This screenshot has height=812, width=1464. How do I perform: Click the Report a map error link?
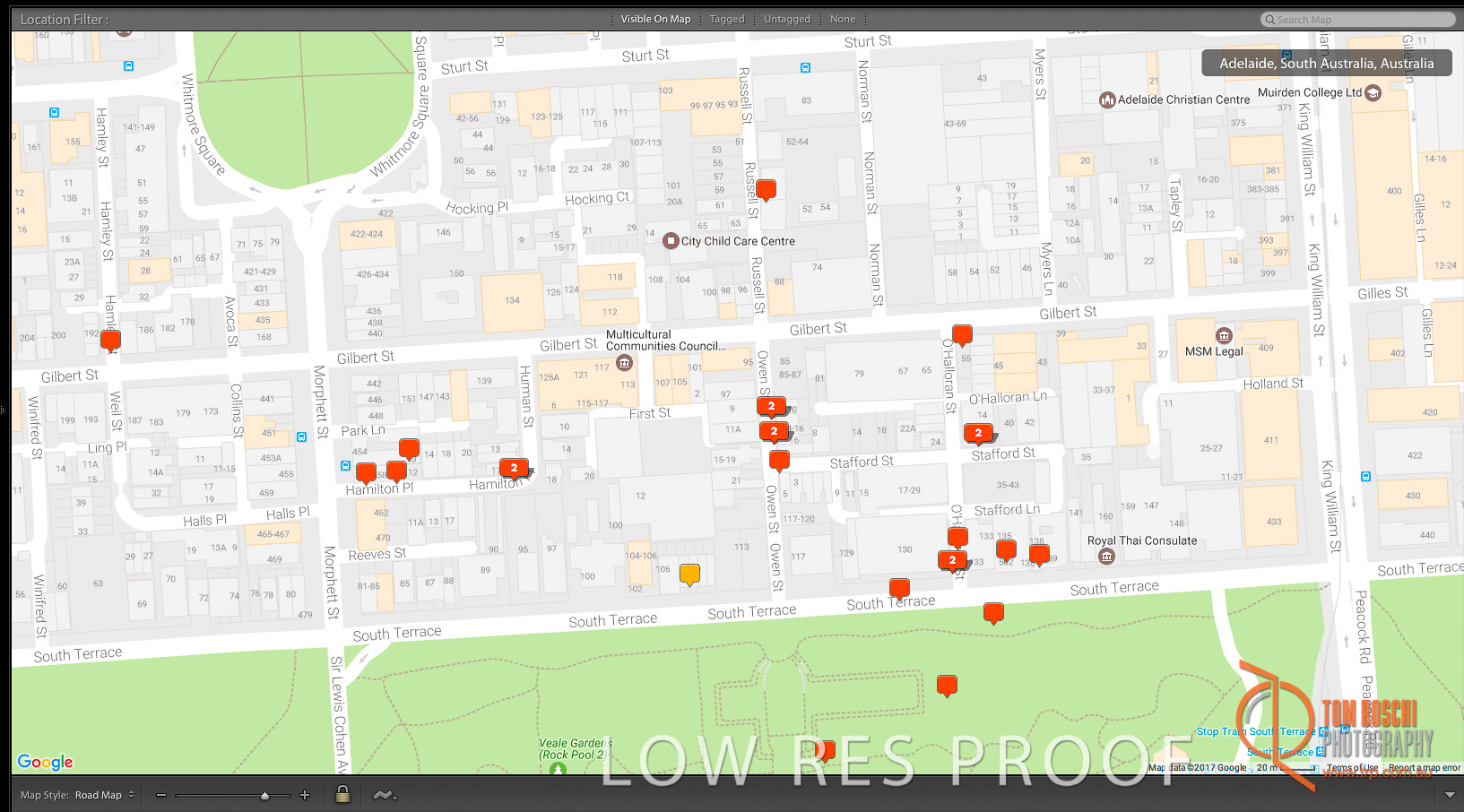(x=1424, y=768)
